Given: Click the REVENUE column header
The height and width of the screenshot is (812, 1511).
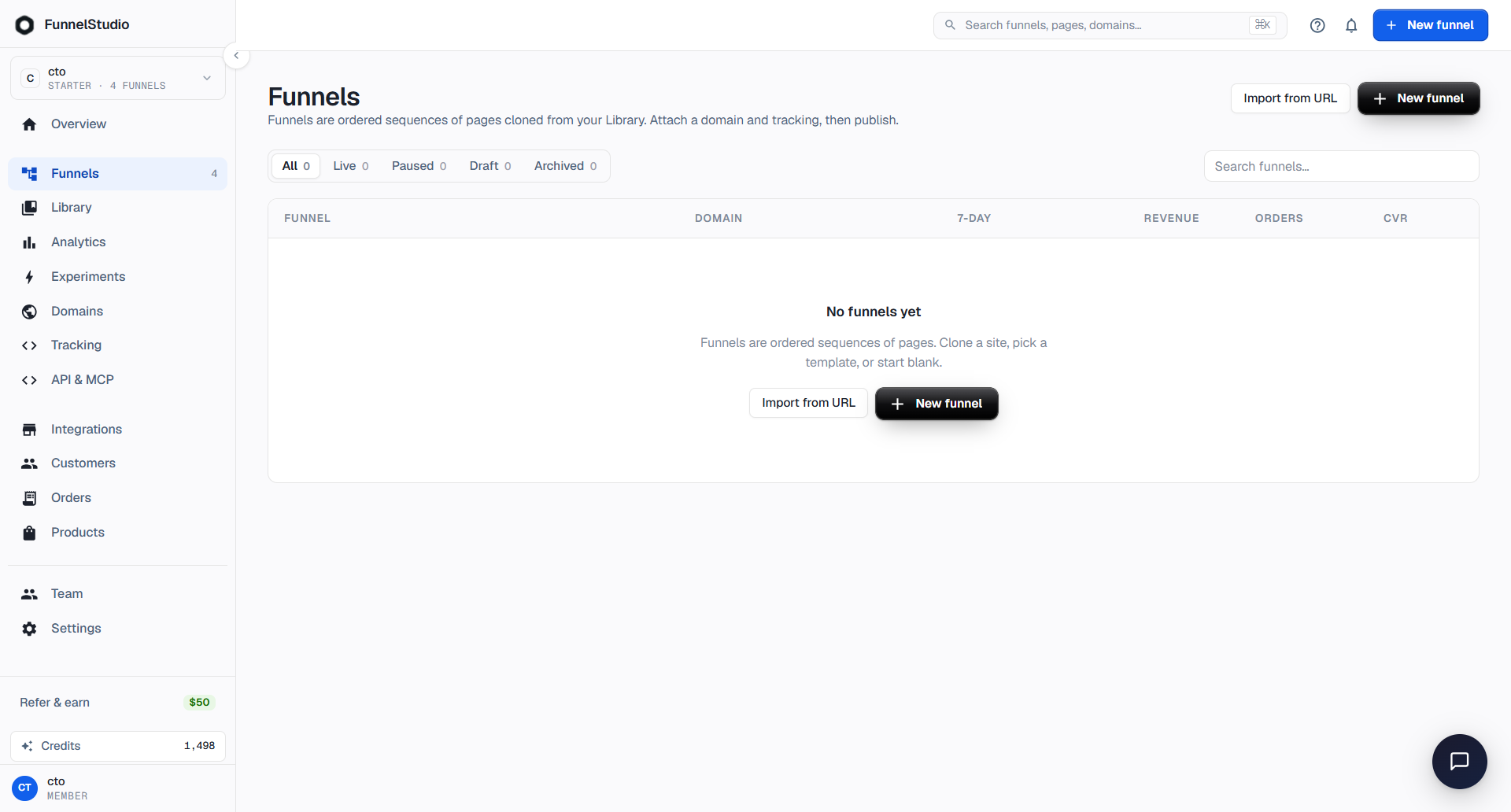Looking at the screenshot, I should [x=1171, y=219].
